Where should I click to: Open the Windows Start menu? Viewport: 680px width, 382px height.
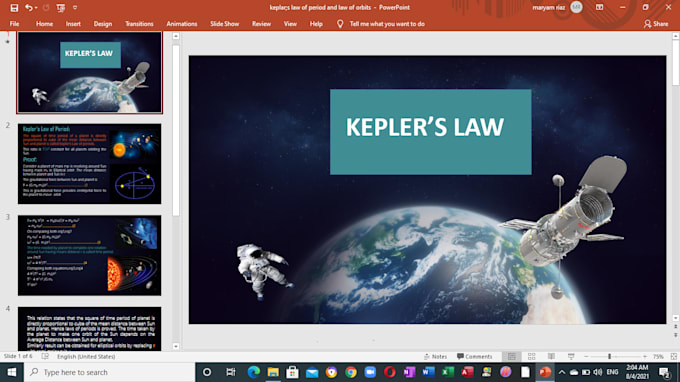12,372
